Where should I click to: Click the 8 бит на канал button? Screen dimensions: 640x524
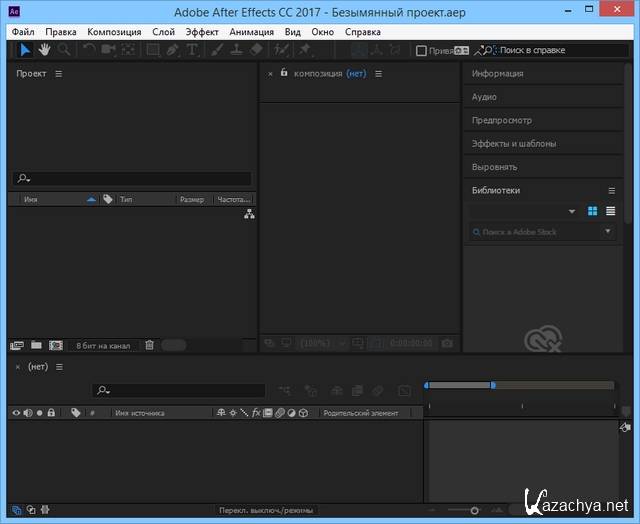[103, 345]
